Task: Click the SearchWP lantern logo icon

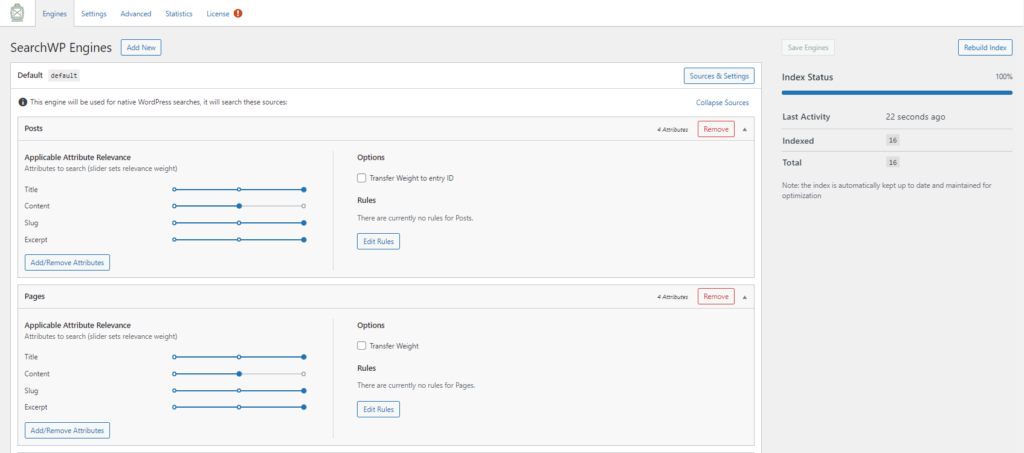Action: tap(18, 13)
